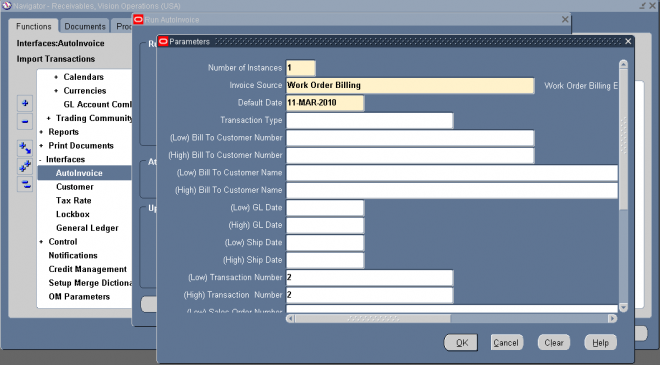This screenshot has height=365, width=660.
Task: Expand the Print Documents node
Action: point(41,146)
